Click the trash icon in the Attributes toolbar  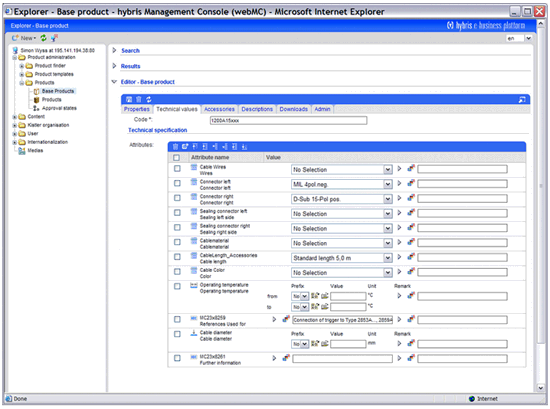pos(175,147)
